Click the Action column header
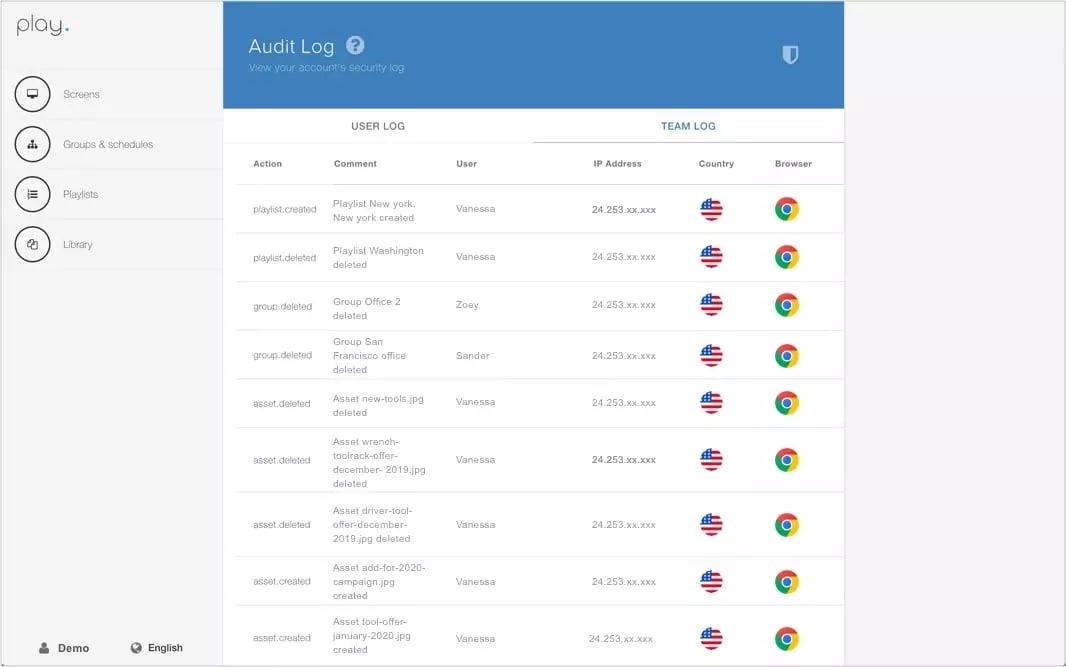This screenshot has height=667, width=1066. pos(267,164)
